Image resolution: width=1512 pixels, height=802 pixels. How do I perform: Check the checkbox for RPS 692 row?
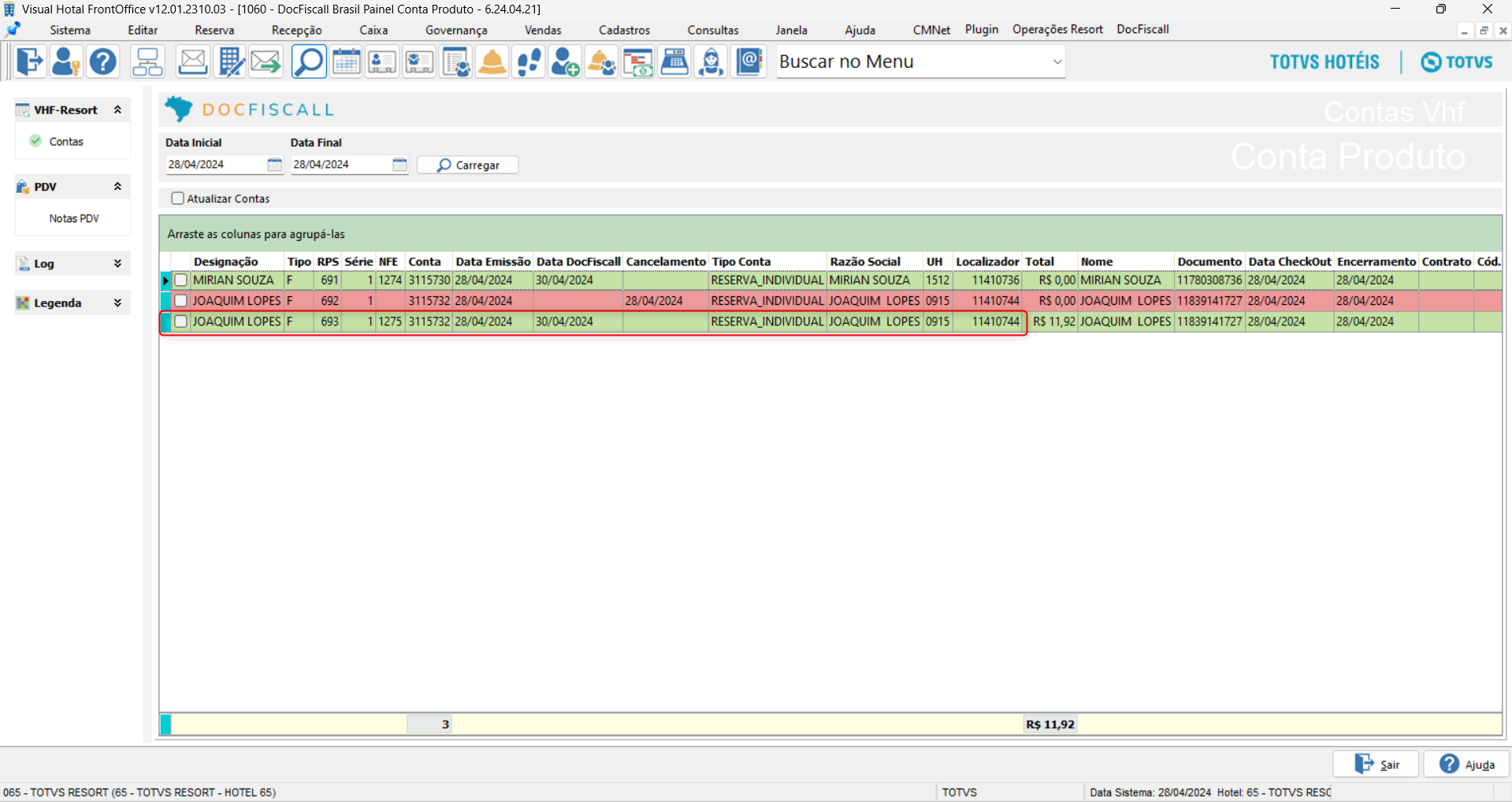pyautogui.click(x=181, y=300)
